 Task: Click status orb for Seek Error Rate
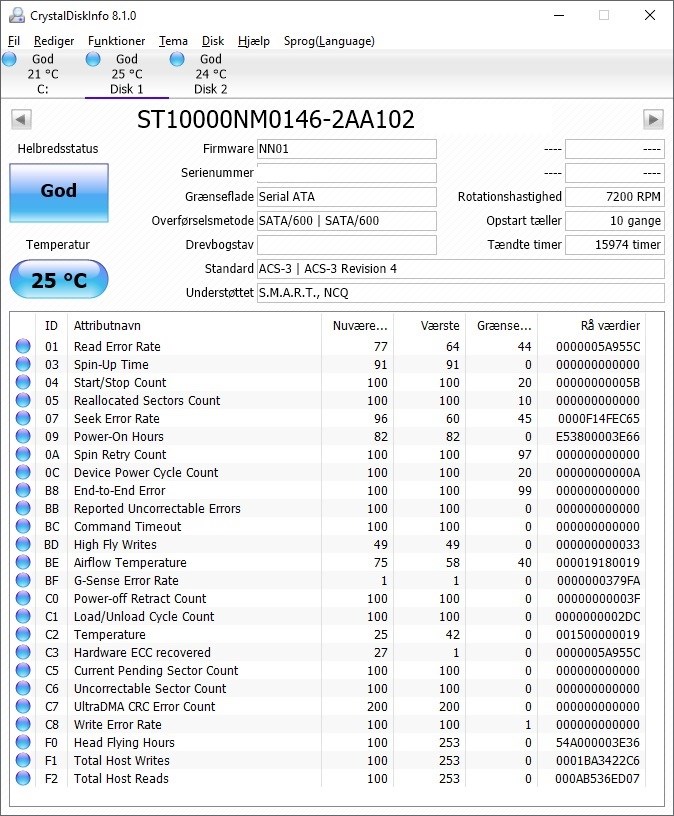23,418
